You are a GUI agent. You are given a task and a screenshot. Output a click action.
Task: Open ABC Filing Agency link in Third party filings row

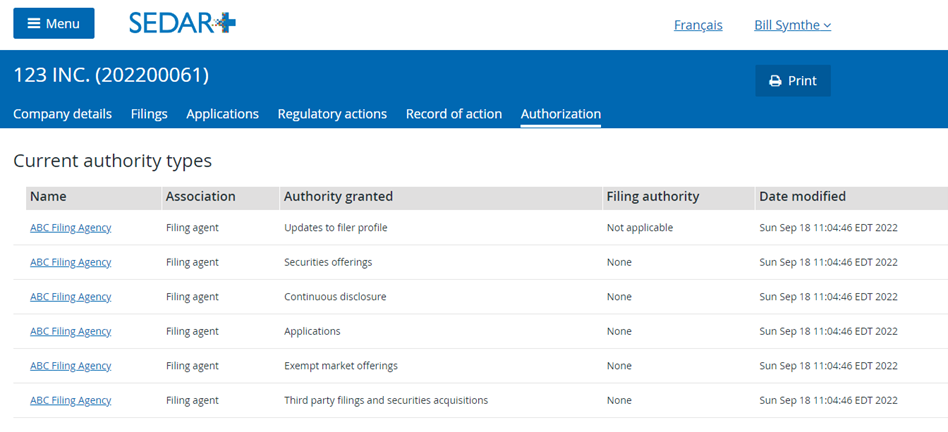(71, 400)
